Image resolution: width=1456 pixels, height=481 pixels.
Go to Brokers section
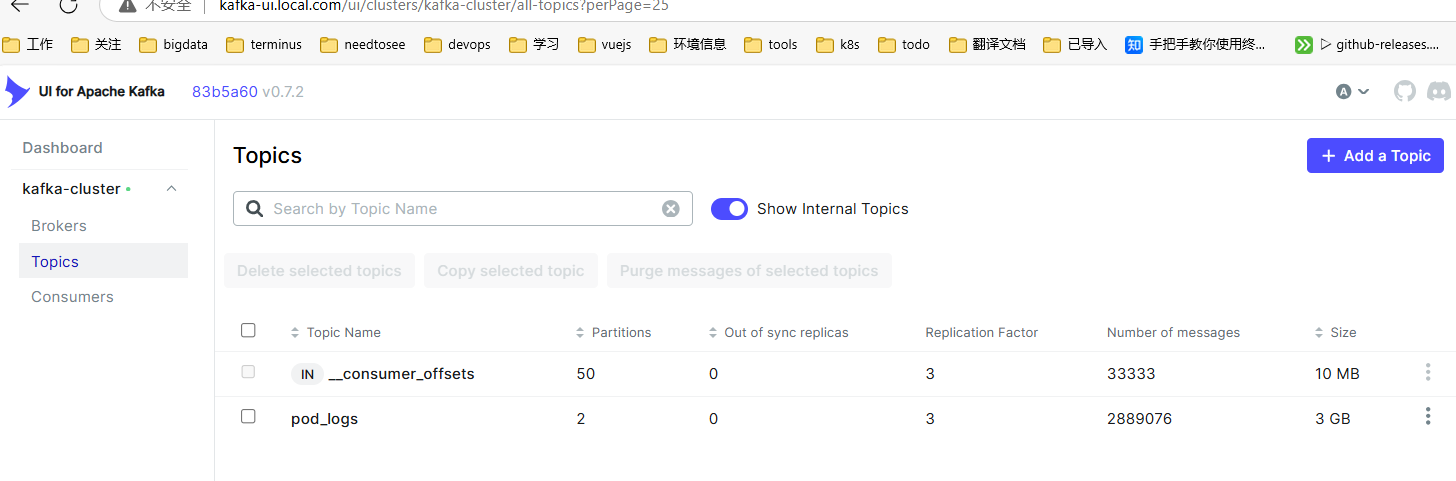59,226
